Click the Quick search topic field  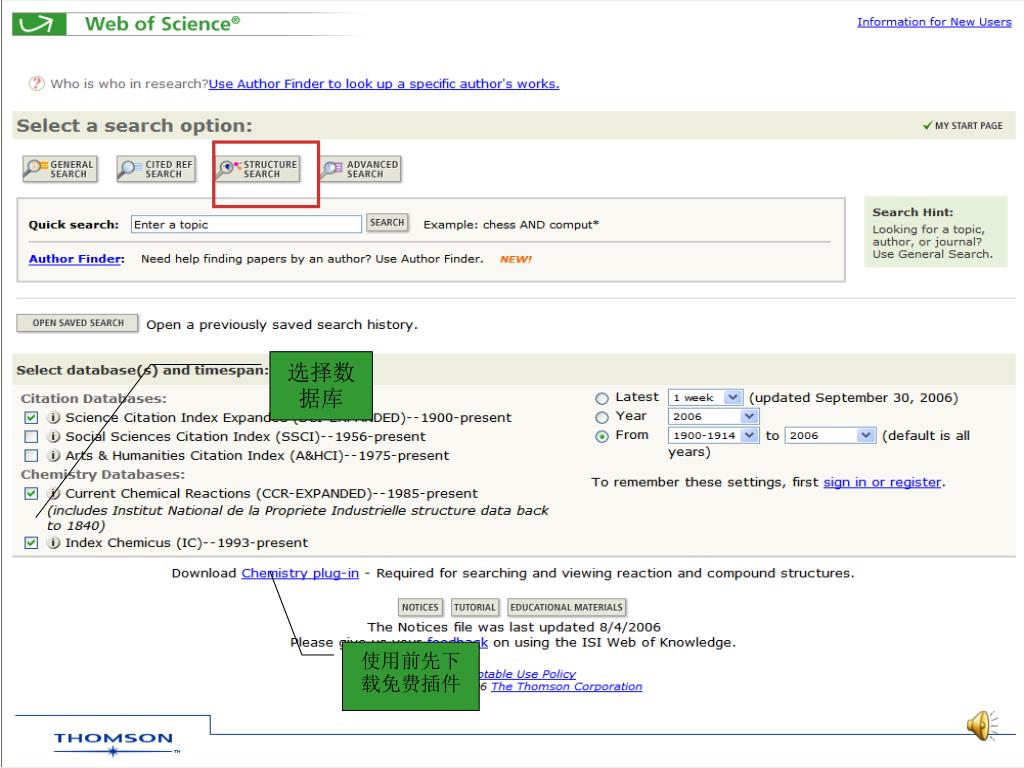[x=246, y=225]
